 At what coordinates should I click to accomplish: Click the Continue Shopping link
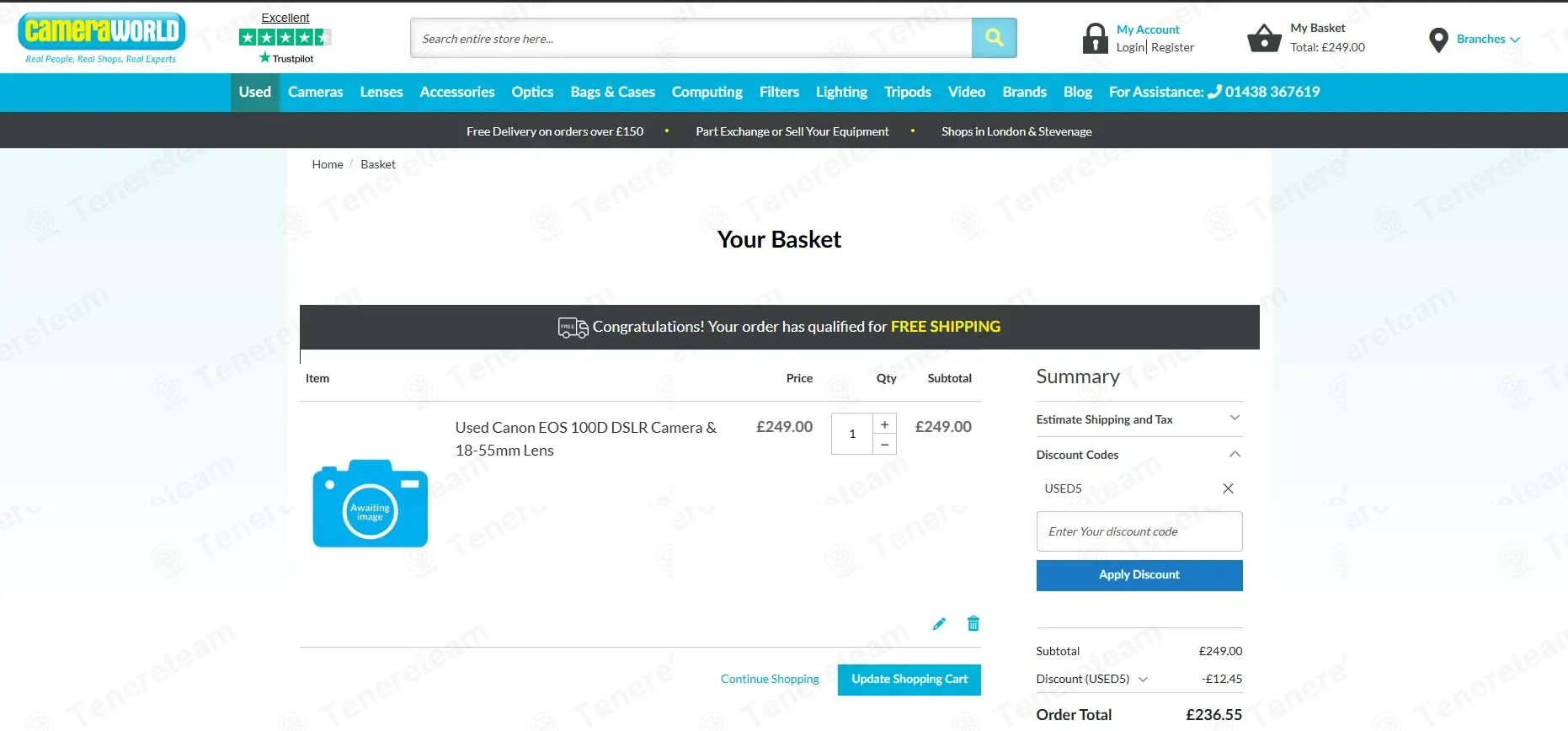coord(770,680)
